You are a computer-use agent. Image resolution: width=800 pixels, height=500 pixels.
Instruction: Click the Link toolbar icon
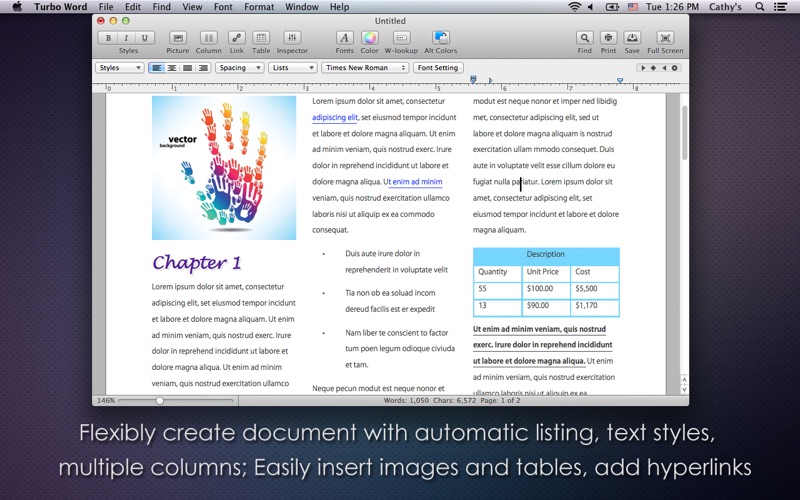pyautogui.click(x=236, y=38)
